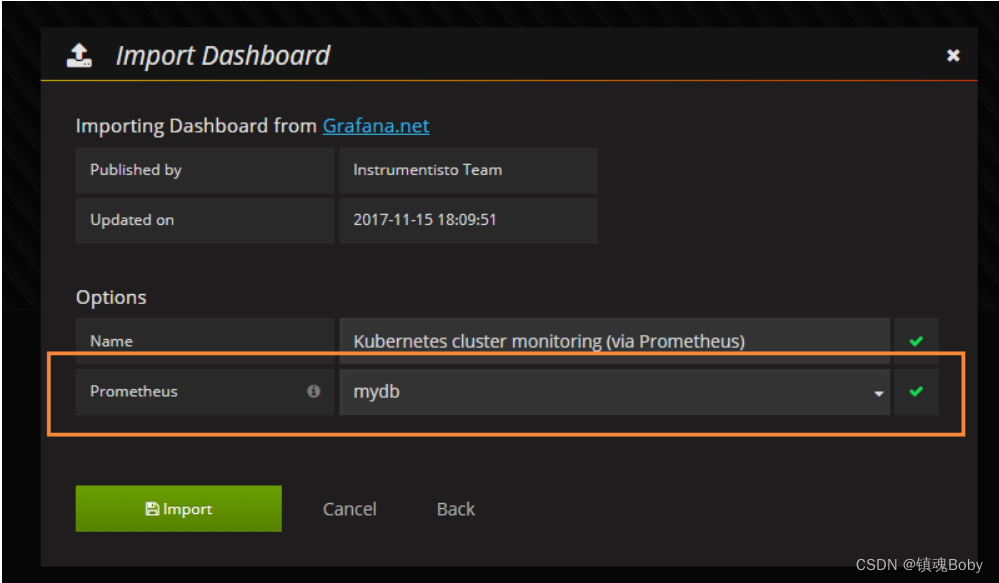
Task: Click the Import Dashboard title text
Action: click(223, 55)
